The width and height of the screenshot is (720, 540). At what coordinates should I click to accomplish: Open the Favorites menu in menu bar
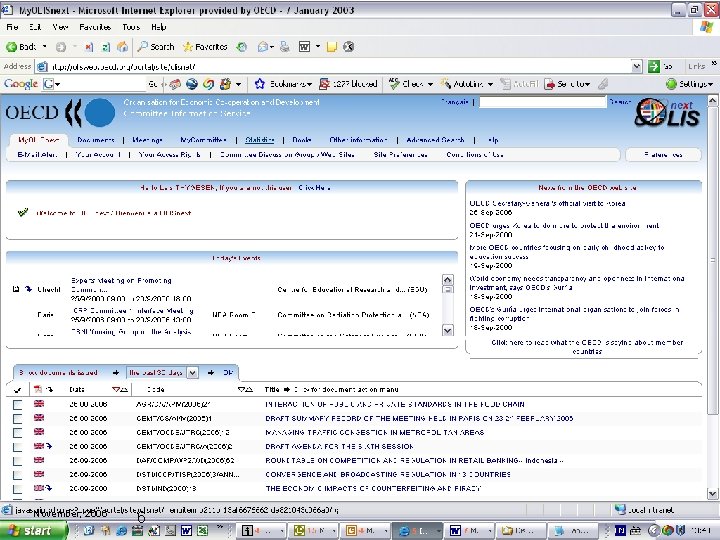[95, 27]
